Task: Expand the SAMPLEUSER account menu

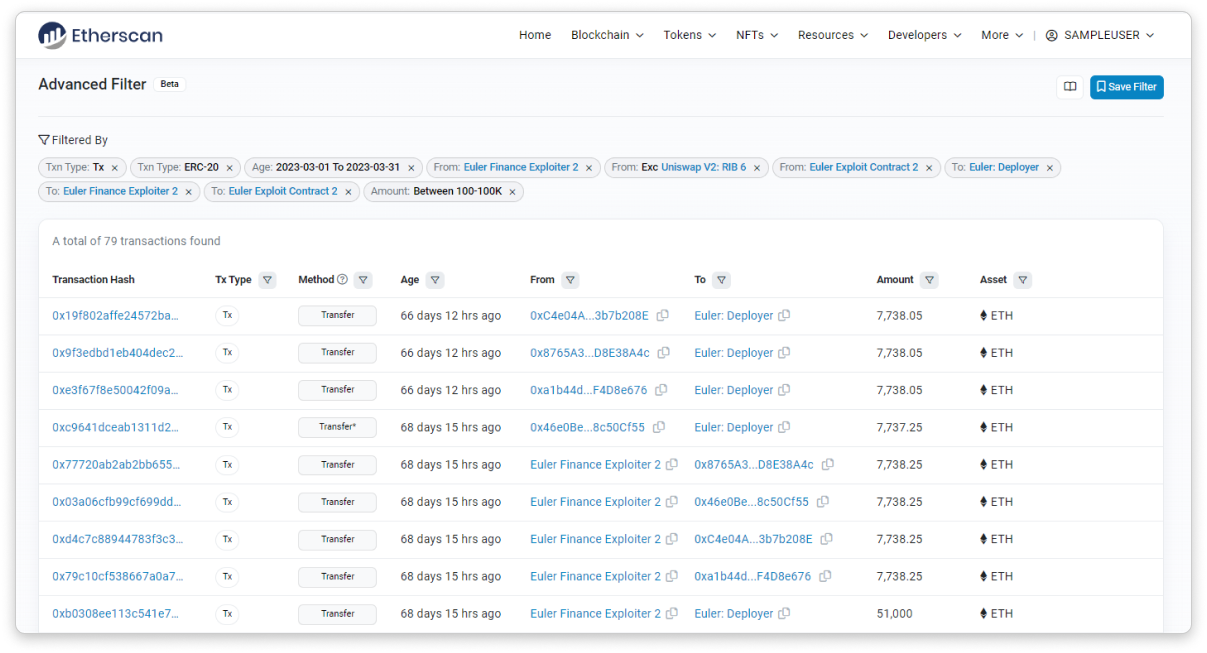Action: tap(1100, 35)
